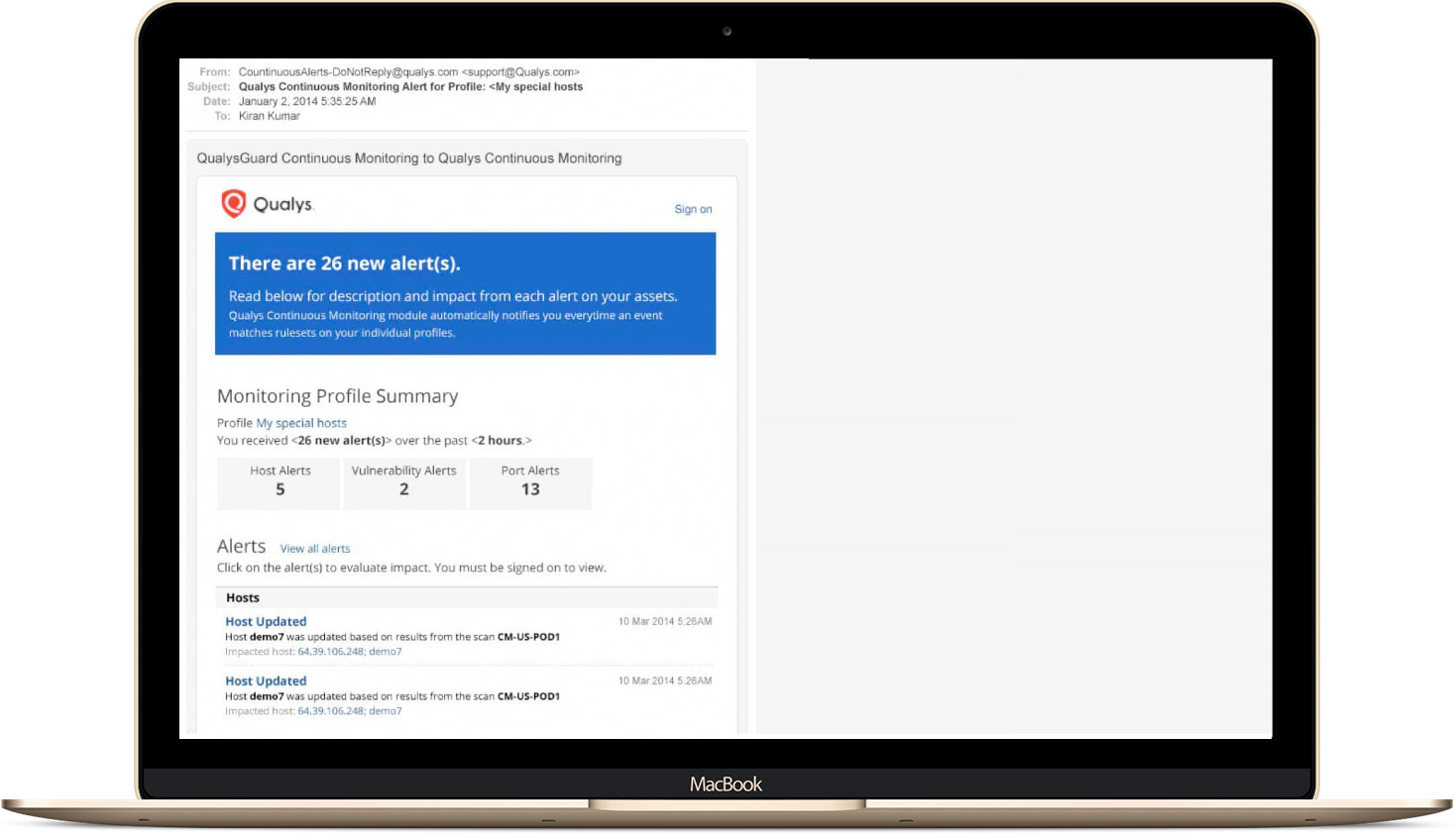Viewport: 1455px width, 840px height.
Task: Click the date January 2, 2014 5:35:25 AM
Action: coord(307,102)
